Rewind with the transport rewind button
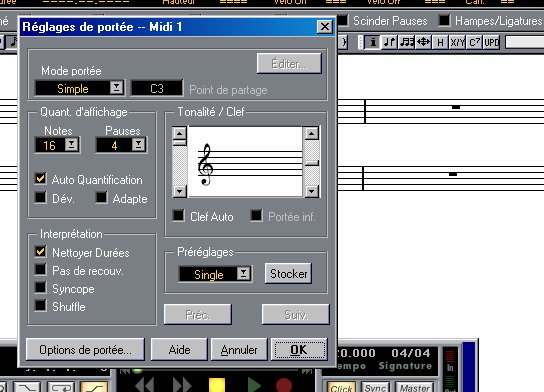 (144, 385)
